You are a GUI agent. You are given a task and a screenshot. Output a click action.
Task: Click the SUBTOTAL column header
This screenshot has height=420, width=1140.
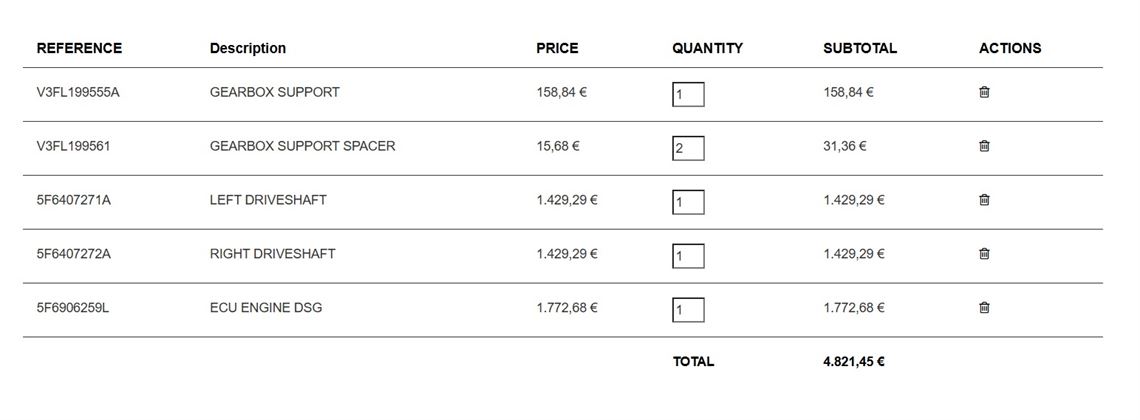point(860,48)
